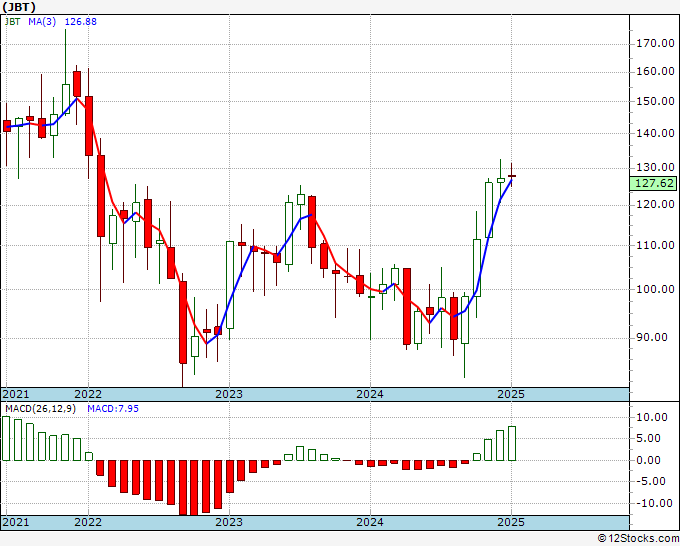Image resolution: width=680 pixels, height=546 pixels.
Task: Click the MACD:7.95 value label
Action: 113,409
